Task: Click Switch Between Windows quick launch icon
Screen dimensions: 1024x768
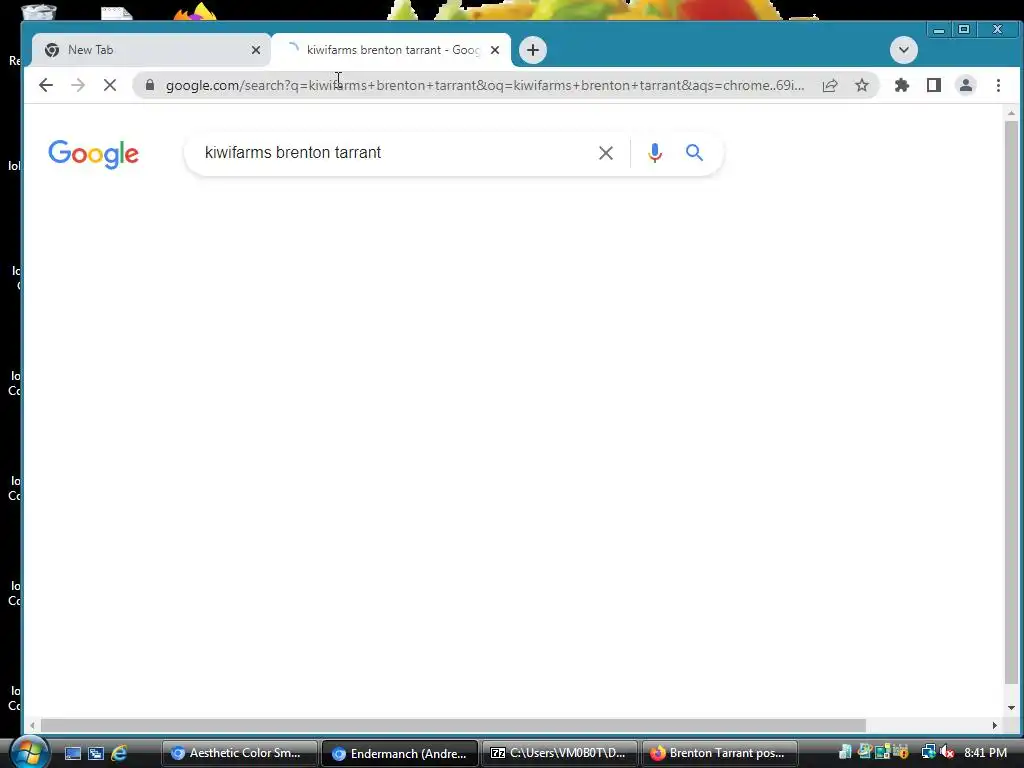Action: (x=96, y=754)
